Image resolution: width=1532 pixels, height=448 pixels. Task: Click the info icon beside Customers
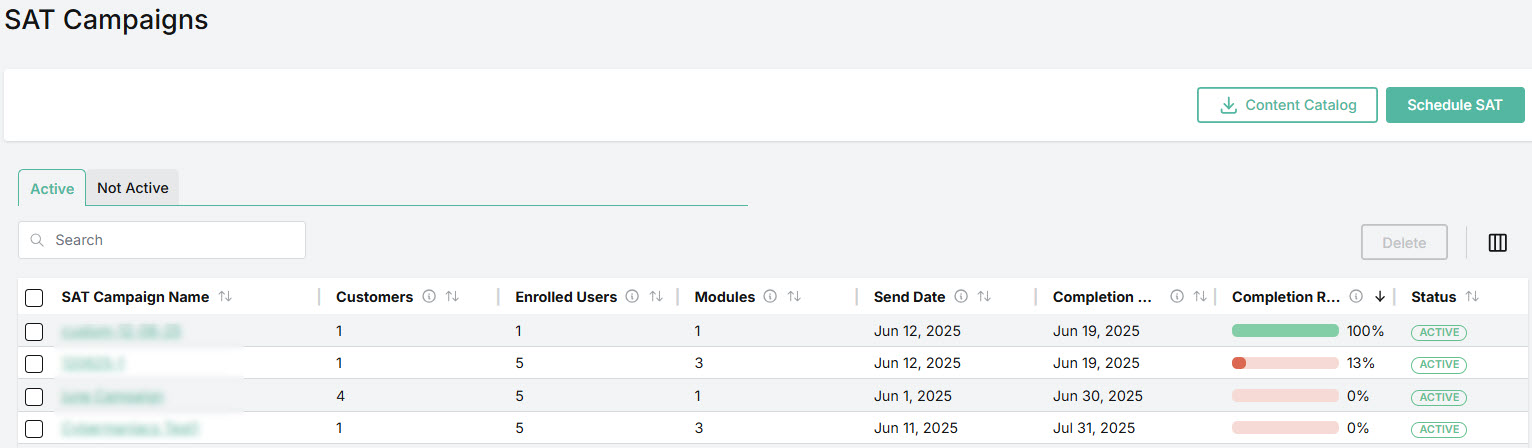coord(429,297)
